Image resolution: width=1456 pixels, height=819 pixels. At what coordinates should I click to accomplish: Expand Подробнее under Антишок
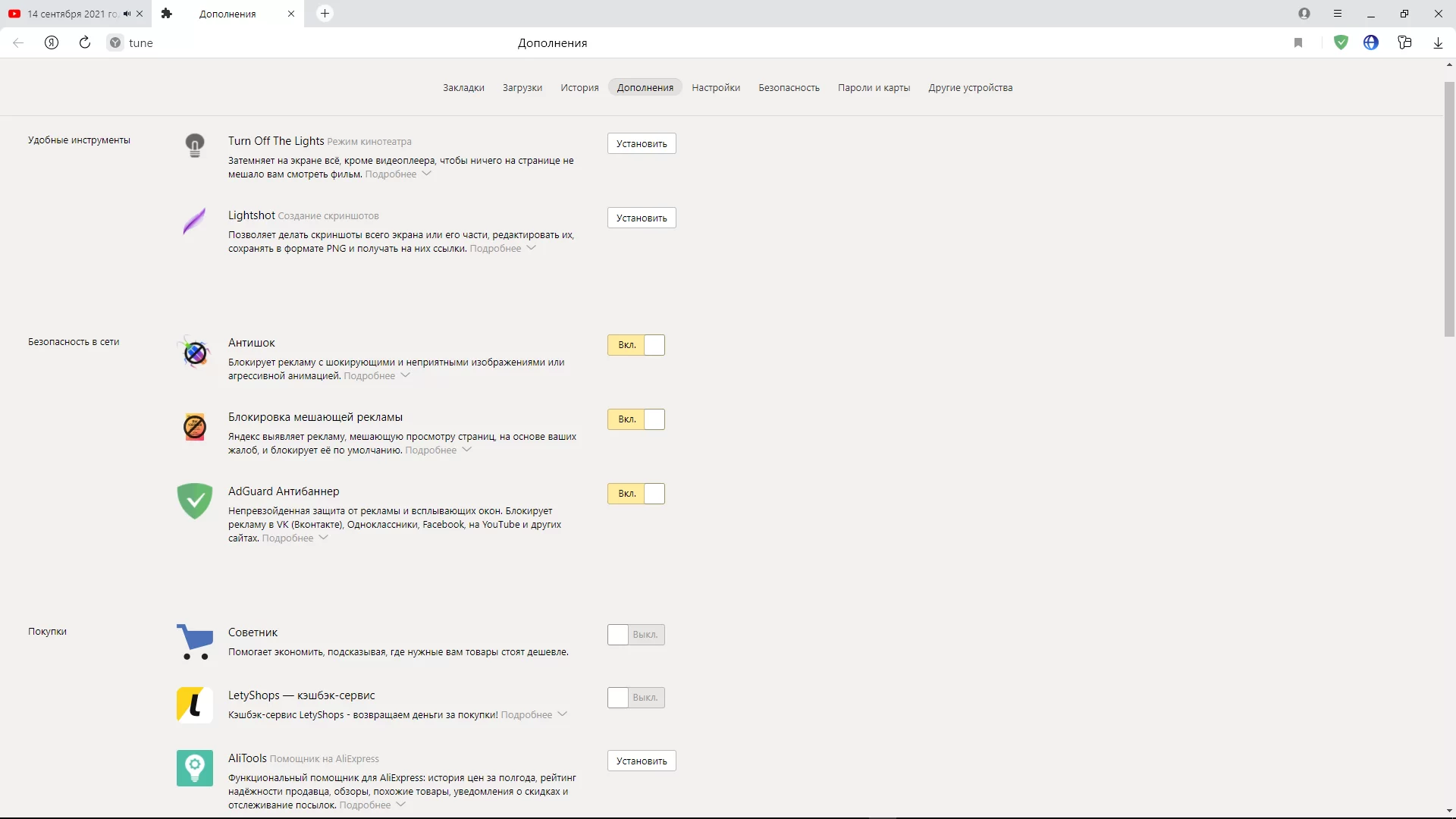point(377,376)
